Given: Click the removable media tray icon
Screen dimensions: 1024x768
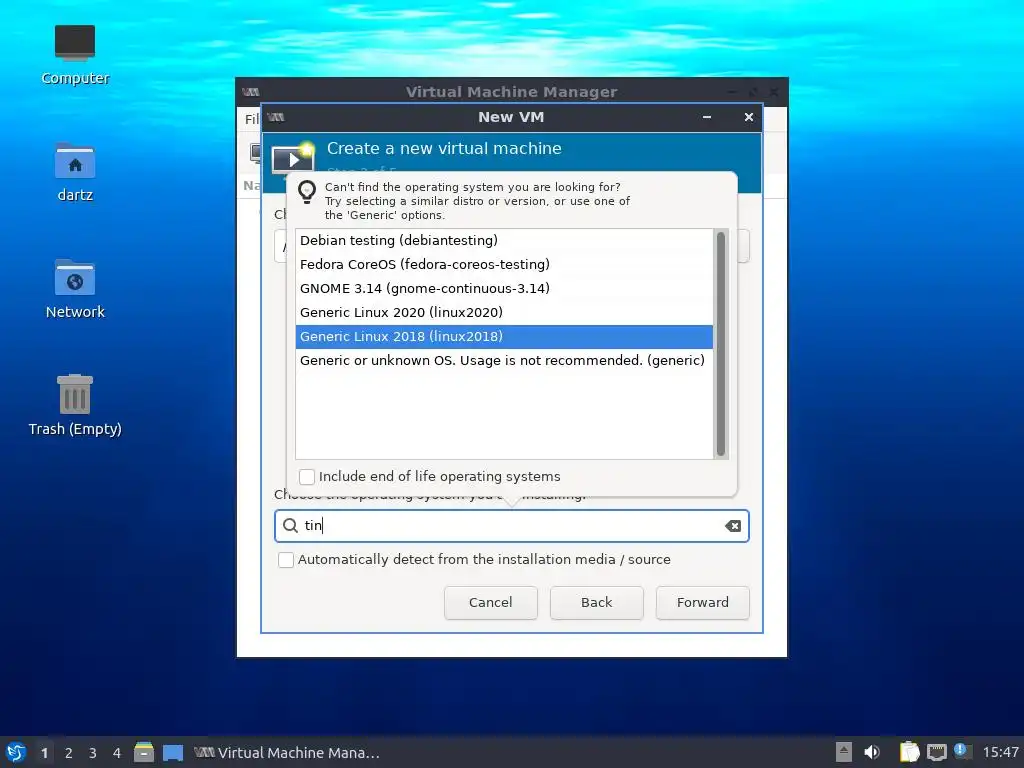Looking at the screenshot, I should point(844,752).
